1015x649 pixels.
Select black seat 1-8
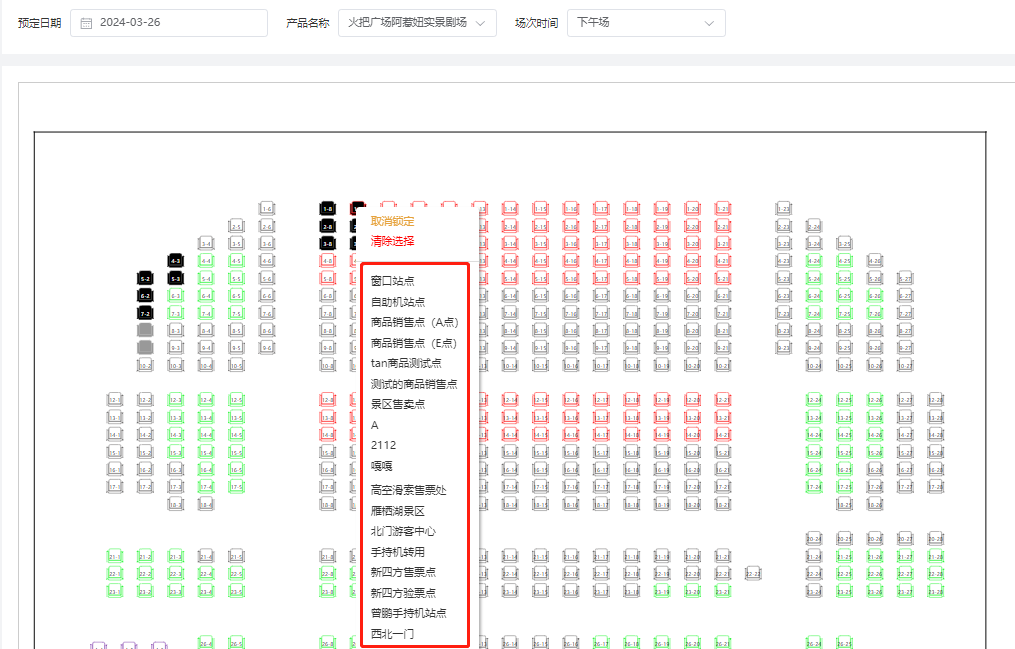[x=327, y=209]
